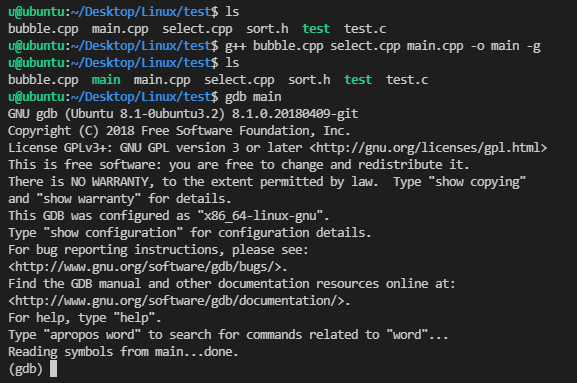Click 'show copying' quoted text
This screenshot has width=577, height=383.
point(477,182)
